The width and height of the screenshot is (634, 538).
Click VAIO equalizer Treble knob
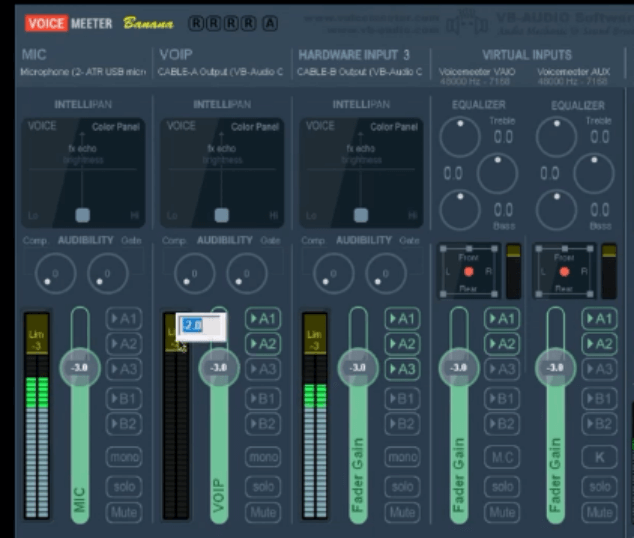[460, 137]
